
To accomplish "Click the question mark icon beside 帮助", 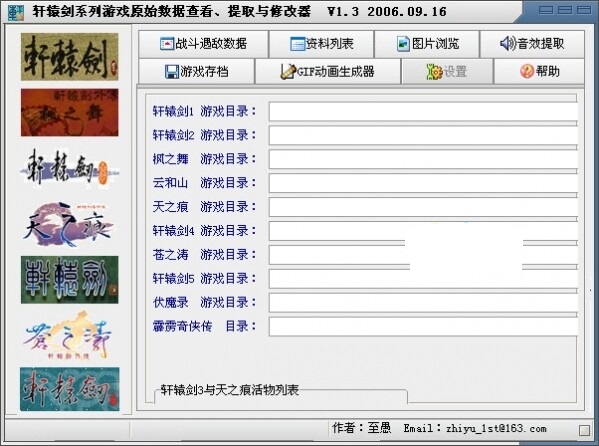I will [x=527, y=71].
